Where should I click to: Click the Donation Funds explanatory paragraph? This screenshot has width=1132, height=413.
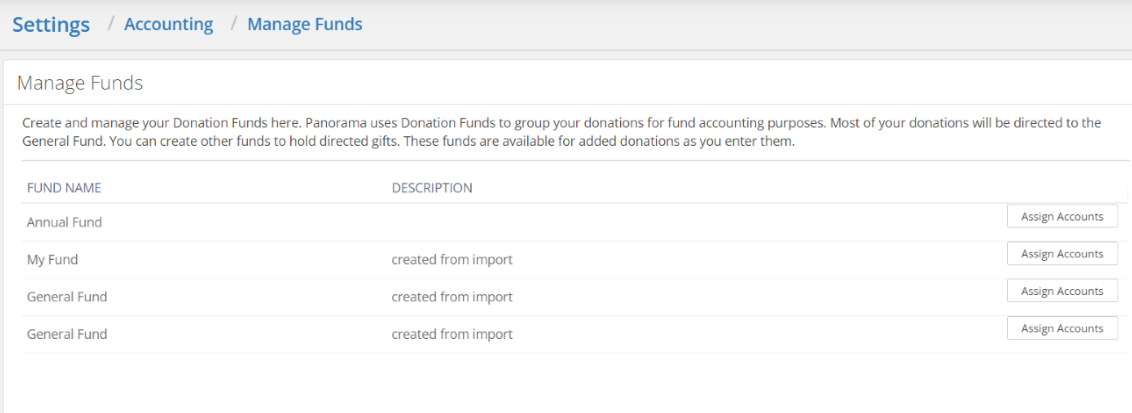pyautogui.click(x=562, y=132)
